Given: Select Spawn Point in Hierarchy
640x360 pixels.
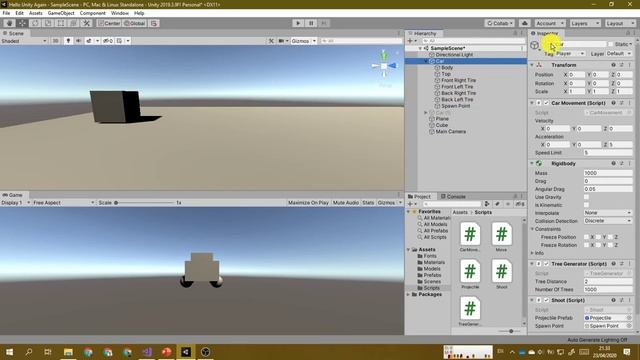Looking at the screenshot, I should pyautogui.click(x=456, y=106).
